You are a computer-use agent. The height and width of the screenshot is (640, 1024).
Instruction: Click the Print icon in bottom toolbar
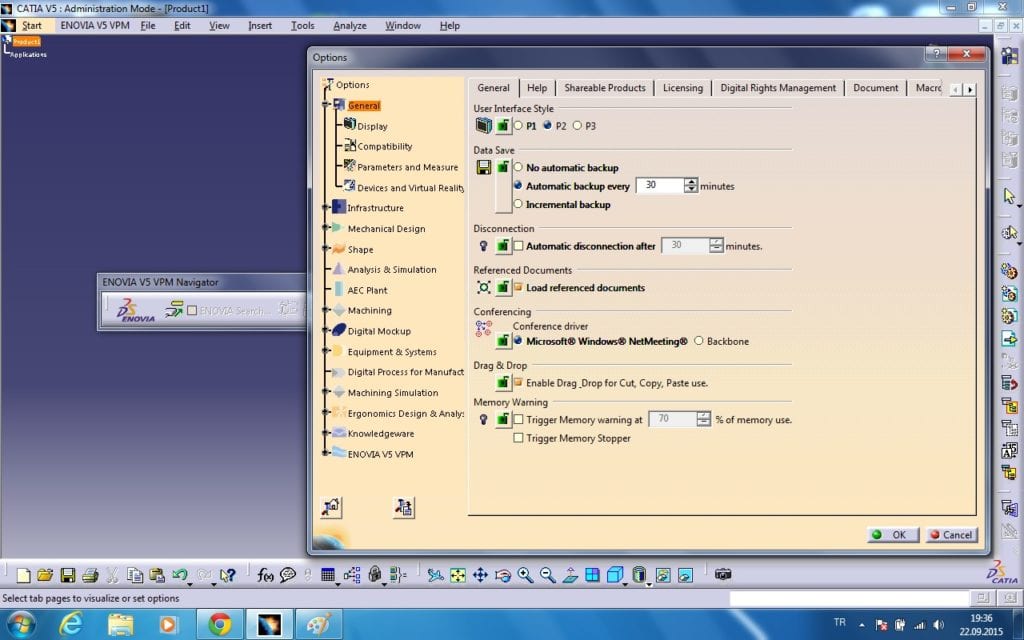point(90,575)
